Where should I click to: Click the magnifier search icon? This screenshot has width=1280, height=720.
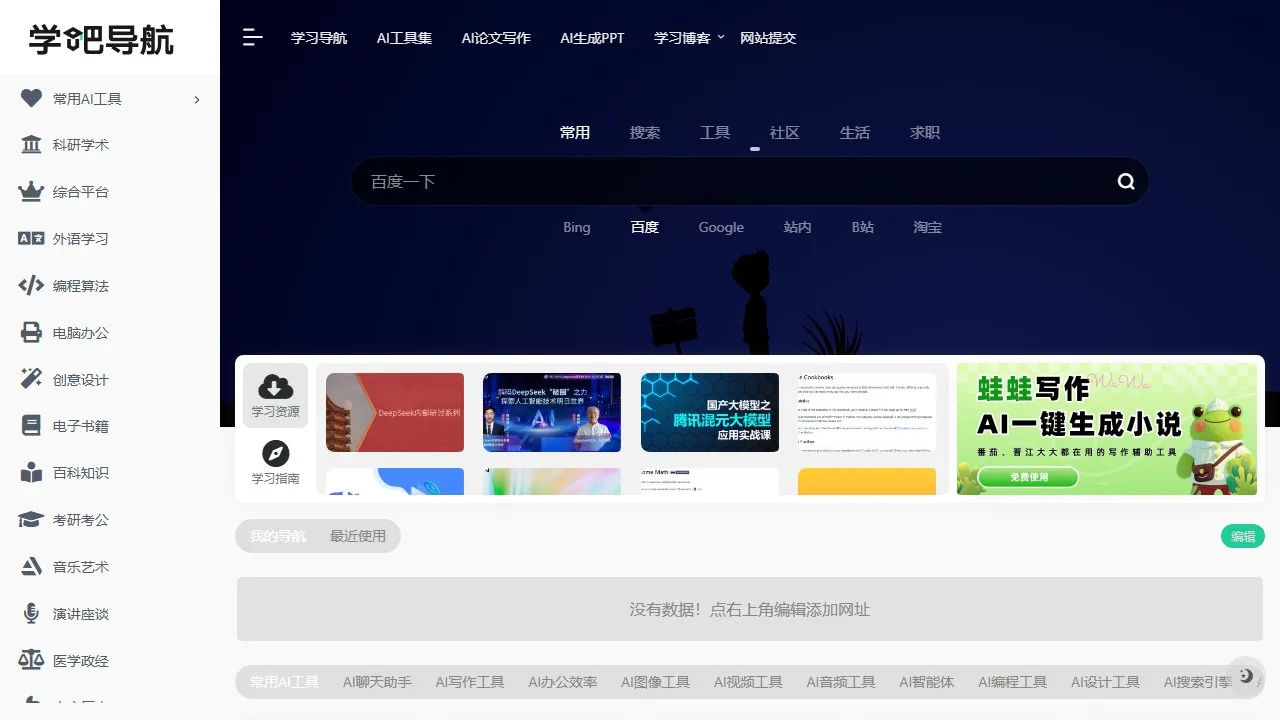[1126, 181]
